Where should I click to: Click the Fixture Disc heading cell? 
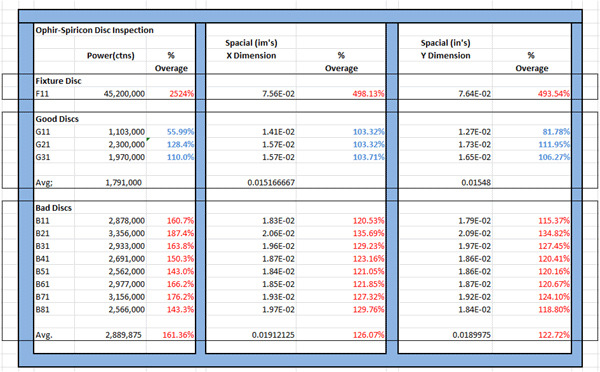58,81
